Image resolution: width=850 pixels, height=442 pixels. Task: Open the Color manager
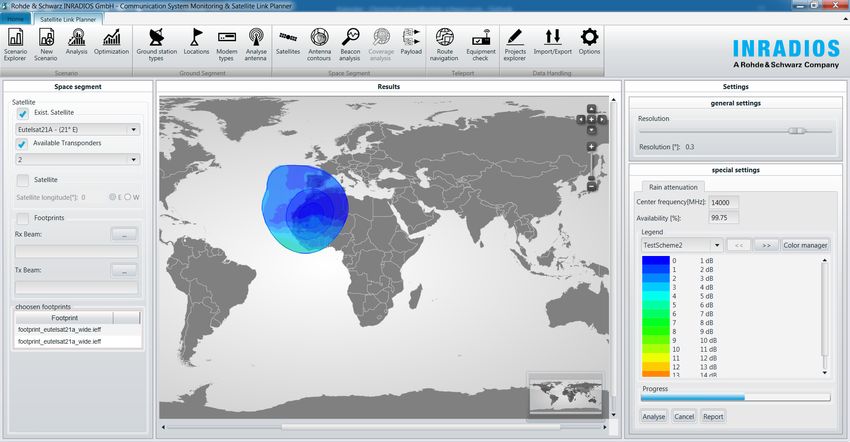click(x=805, y=245)
